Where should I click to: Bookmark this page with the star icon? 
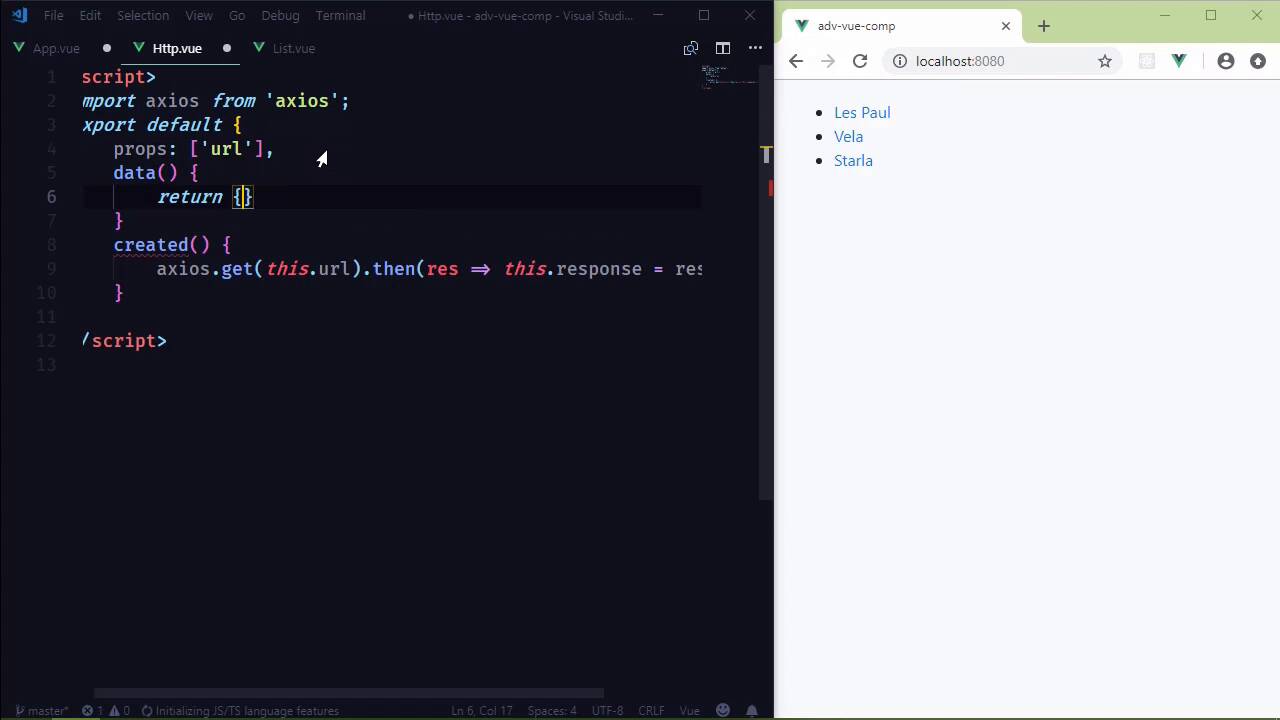(1105, 61)
